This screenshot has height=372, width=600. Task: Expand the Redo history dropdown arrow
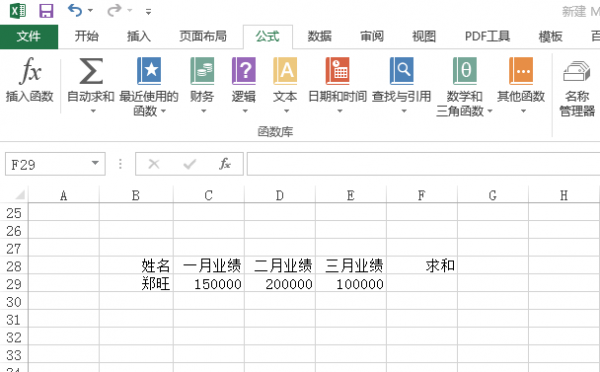tap(130, 11)
